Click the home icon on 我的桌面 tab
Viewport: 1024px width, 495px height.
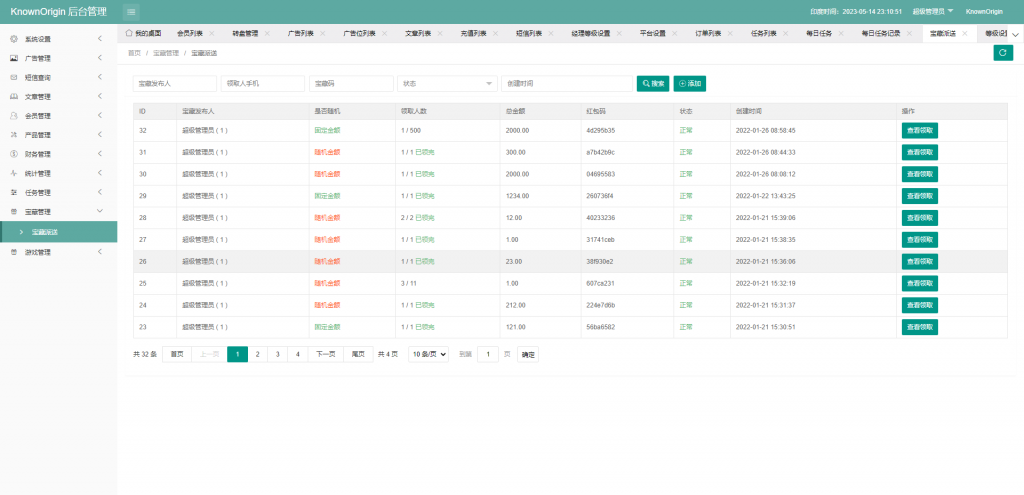(129, 33)
